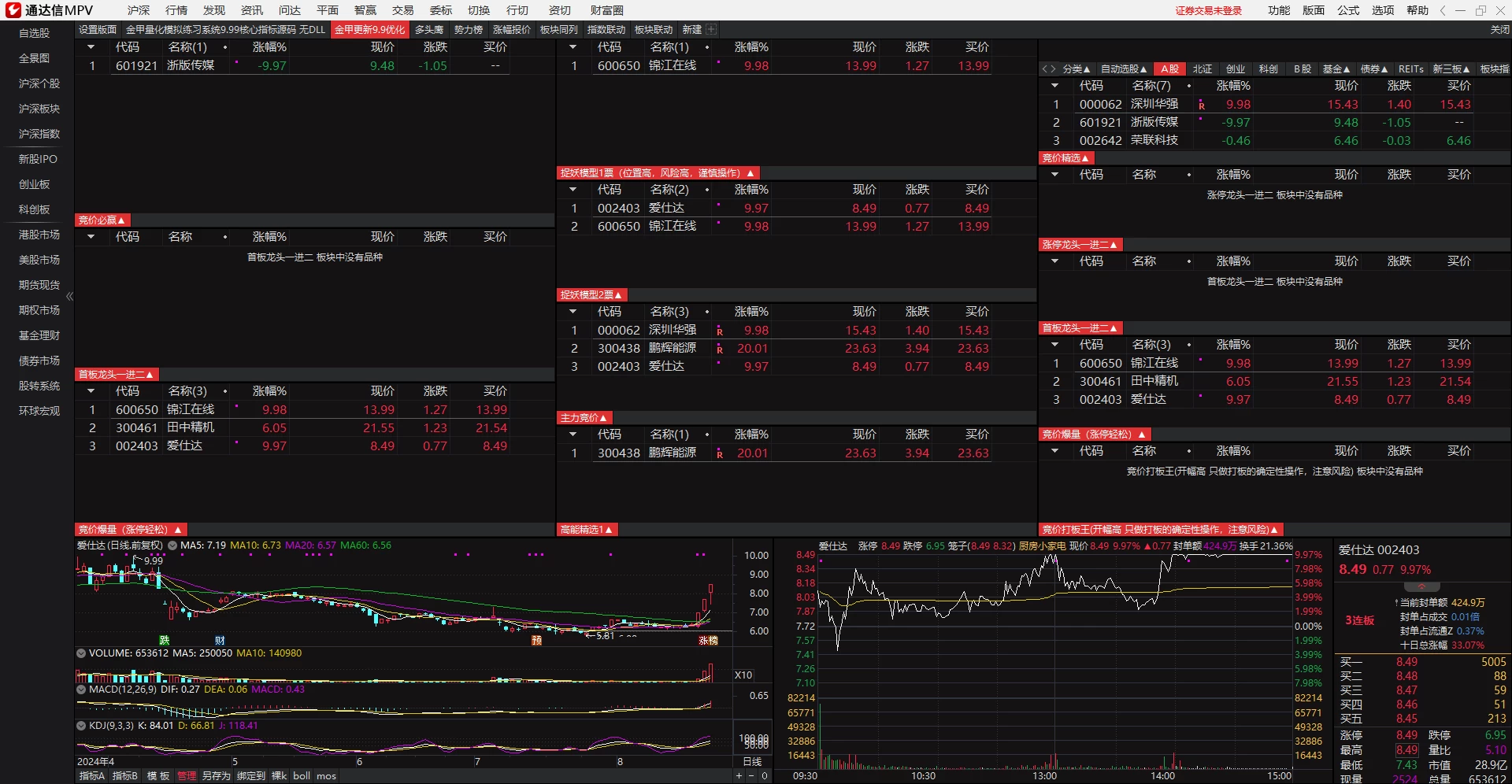Screen dimensions: 1512x784
Task: Open the 公式 menu
Action: point(1348,10)
